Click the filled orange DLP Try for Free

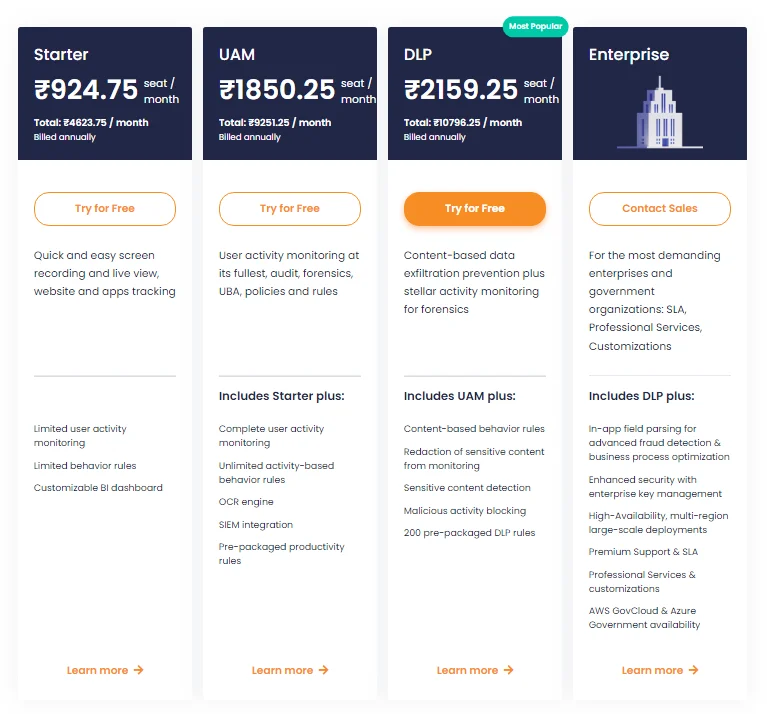(474, 209)
